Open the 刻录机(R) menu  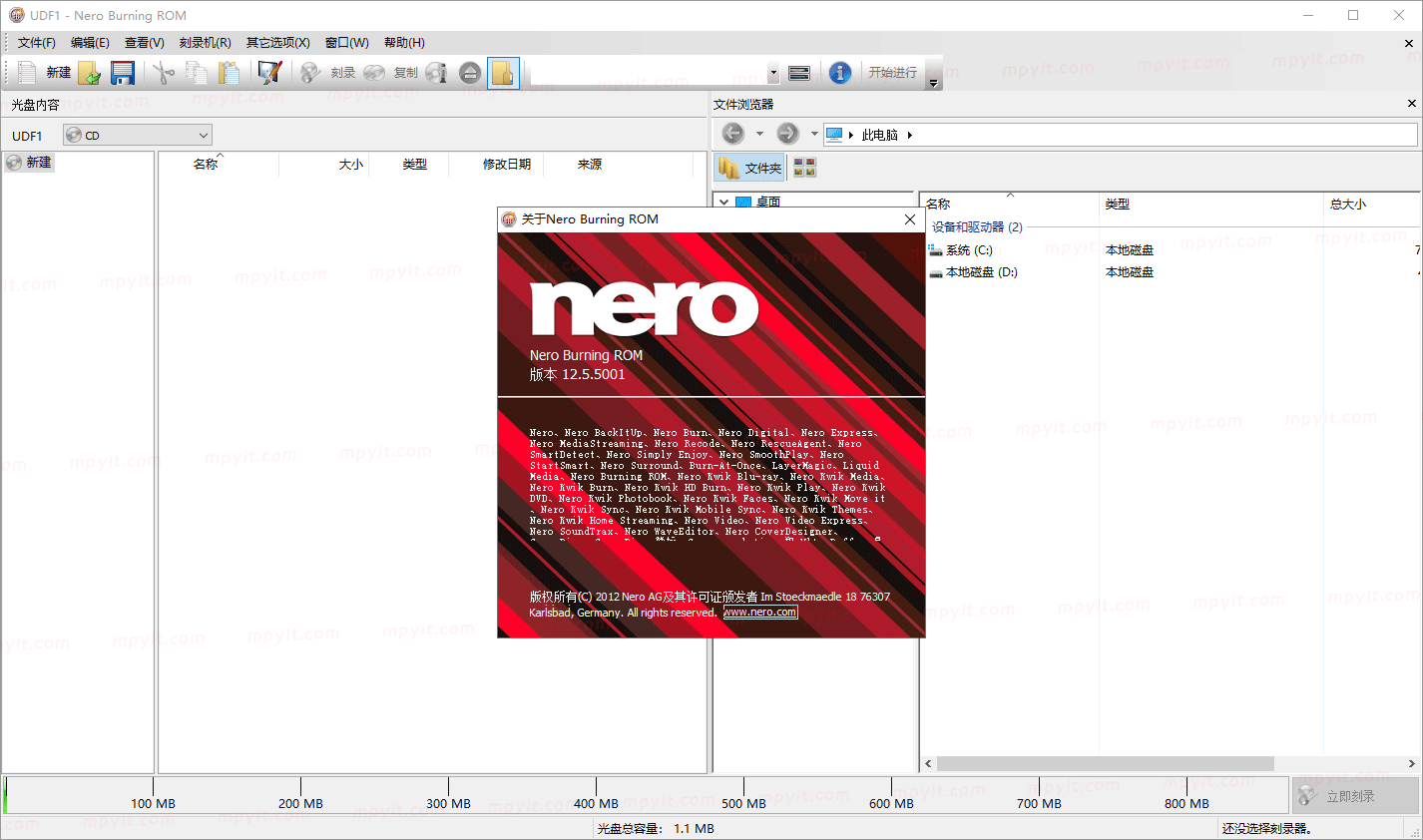point(205,43)
